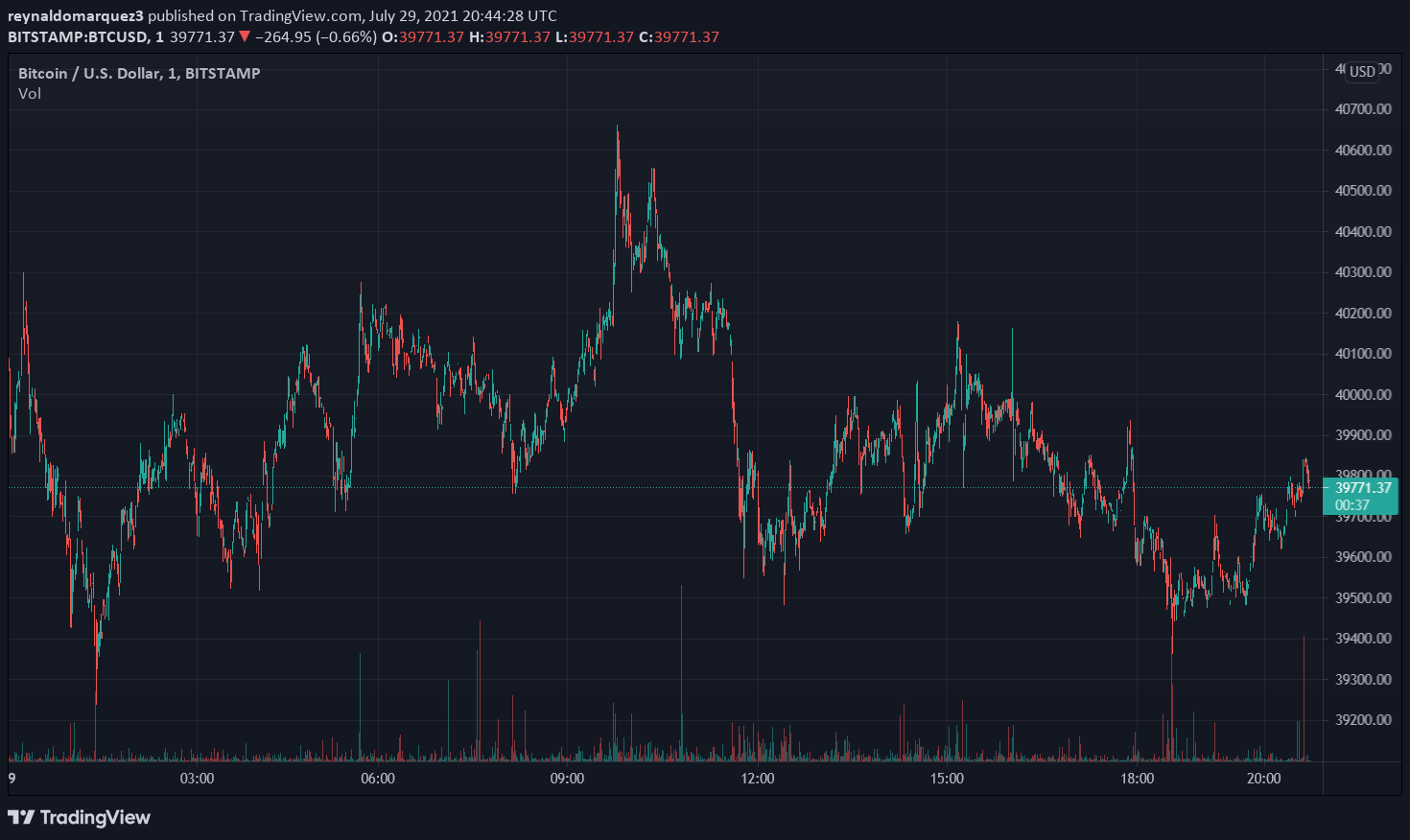The width and height of the screenshot is (1410, 840).
Task: Click the C:39771.37 close value
Action: coord(679,37)
